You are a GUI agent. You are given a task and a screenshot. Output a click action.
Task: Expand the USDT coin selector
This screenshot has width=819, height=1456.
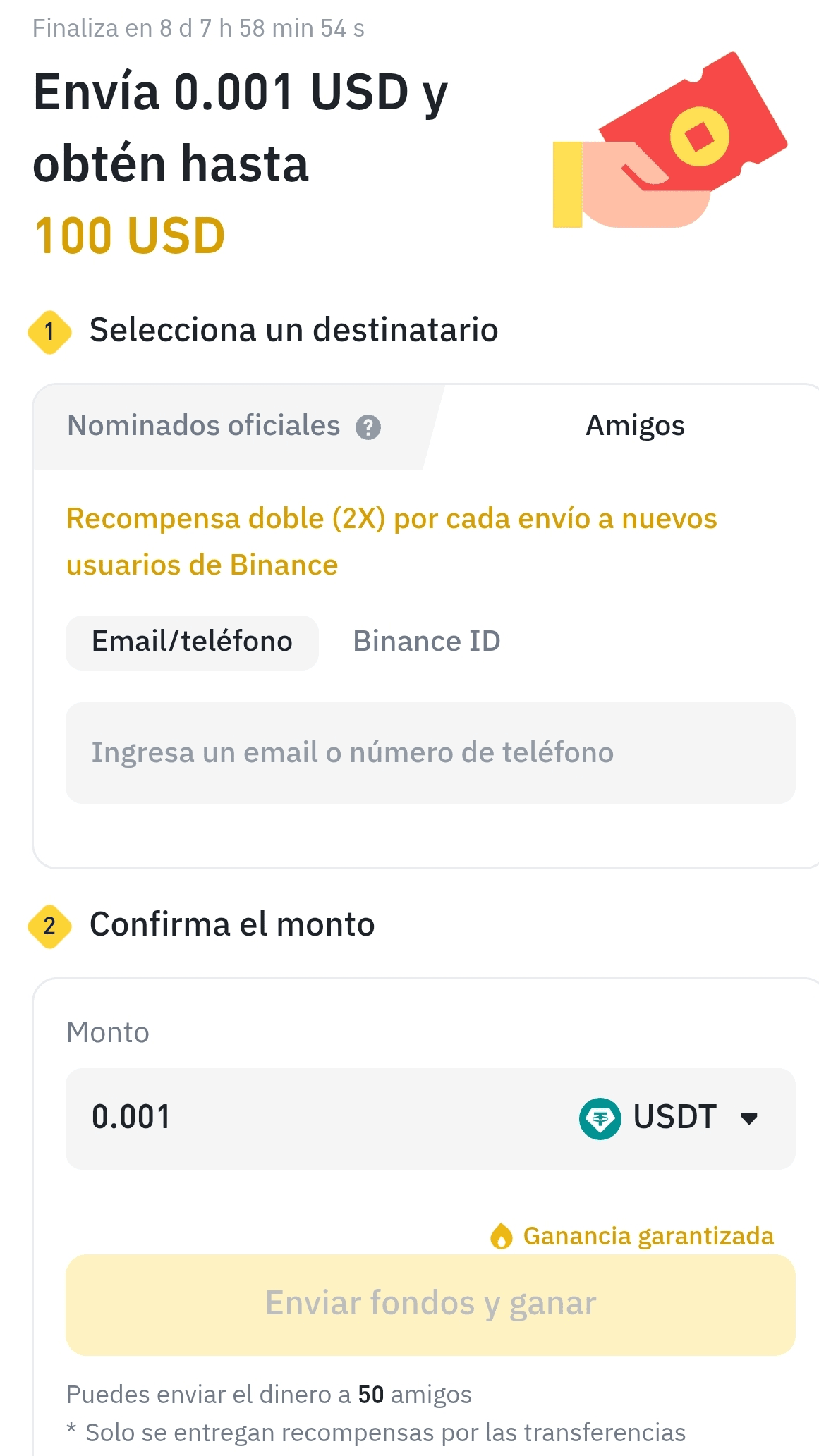click(669, 1118)
